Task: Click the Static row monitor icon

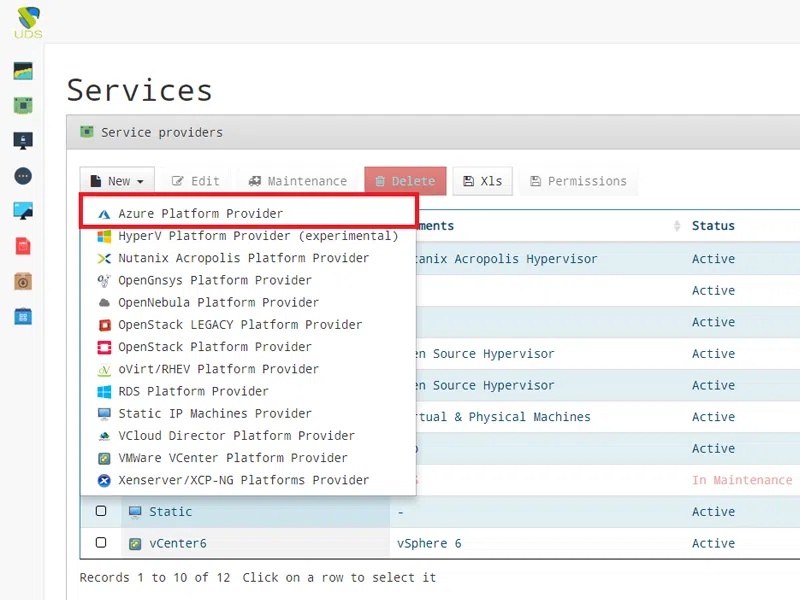Action: click(135, 512)
